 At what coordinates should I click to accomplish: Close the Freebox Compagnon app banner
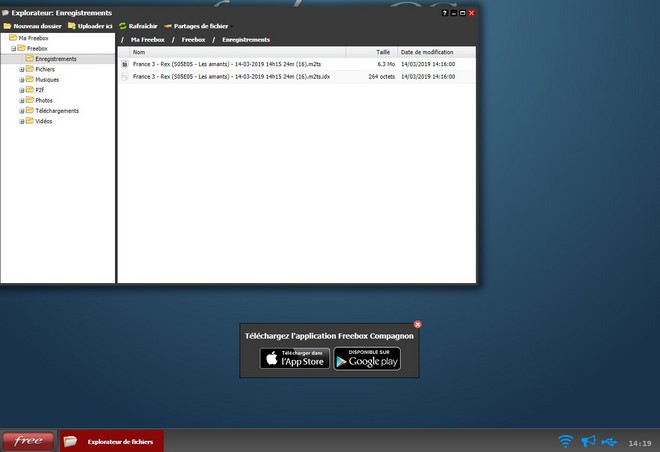[x=418, y=324]
